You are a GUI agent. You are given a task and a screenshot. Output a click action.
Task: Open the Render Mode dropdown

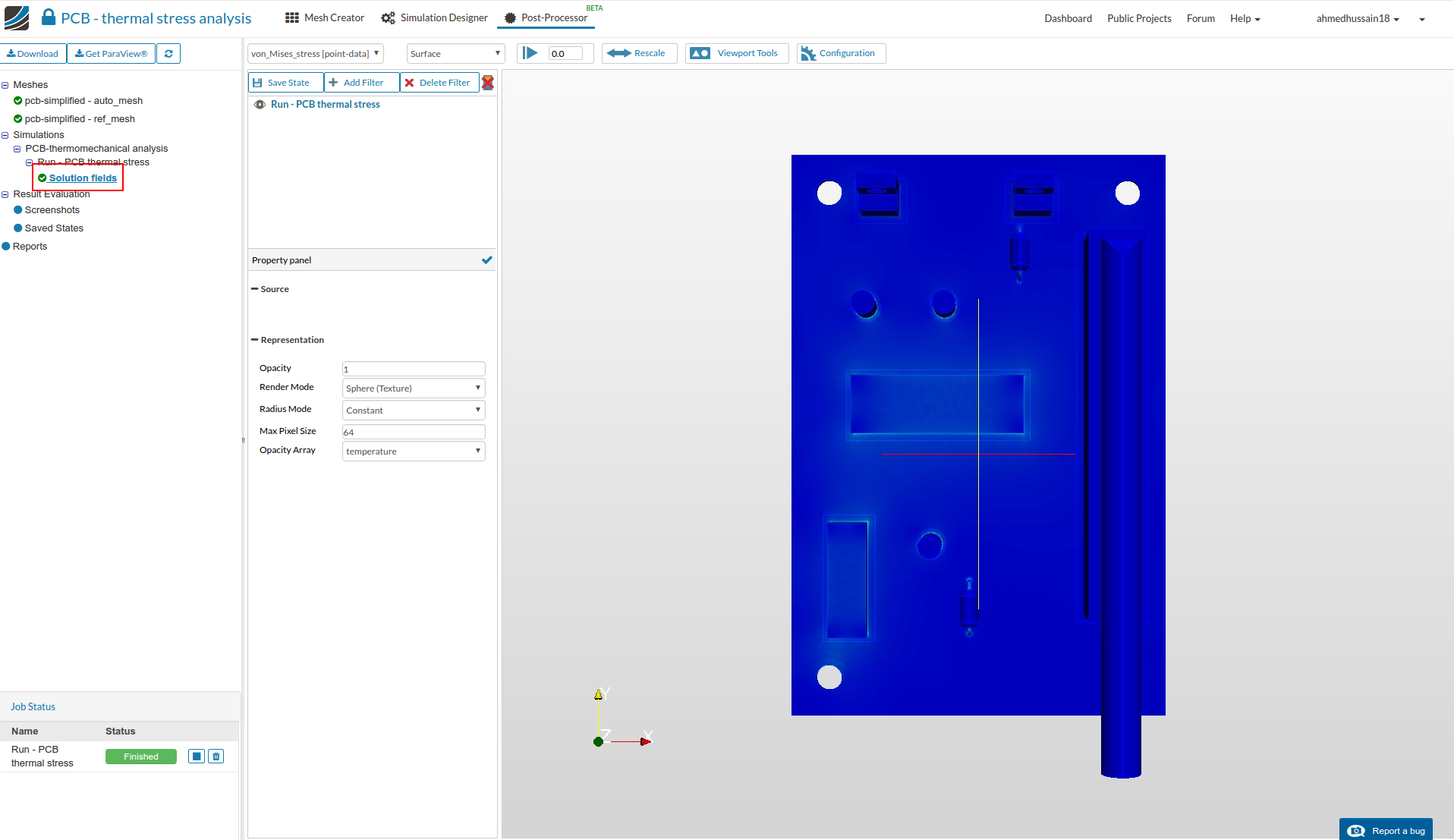click(x=414, y=389)
